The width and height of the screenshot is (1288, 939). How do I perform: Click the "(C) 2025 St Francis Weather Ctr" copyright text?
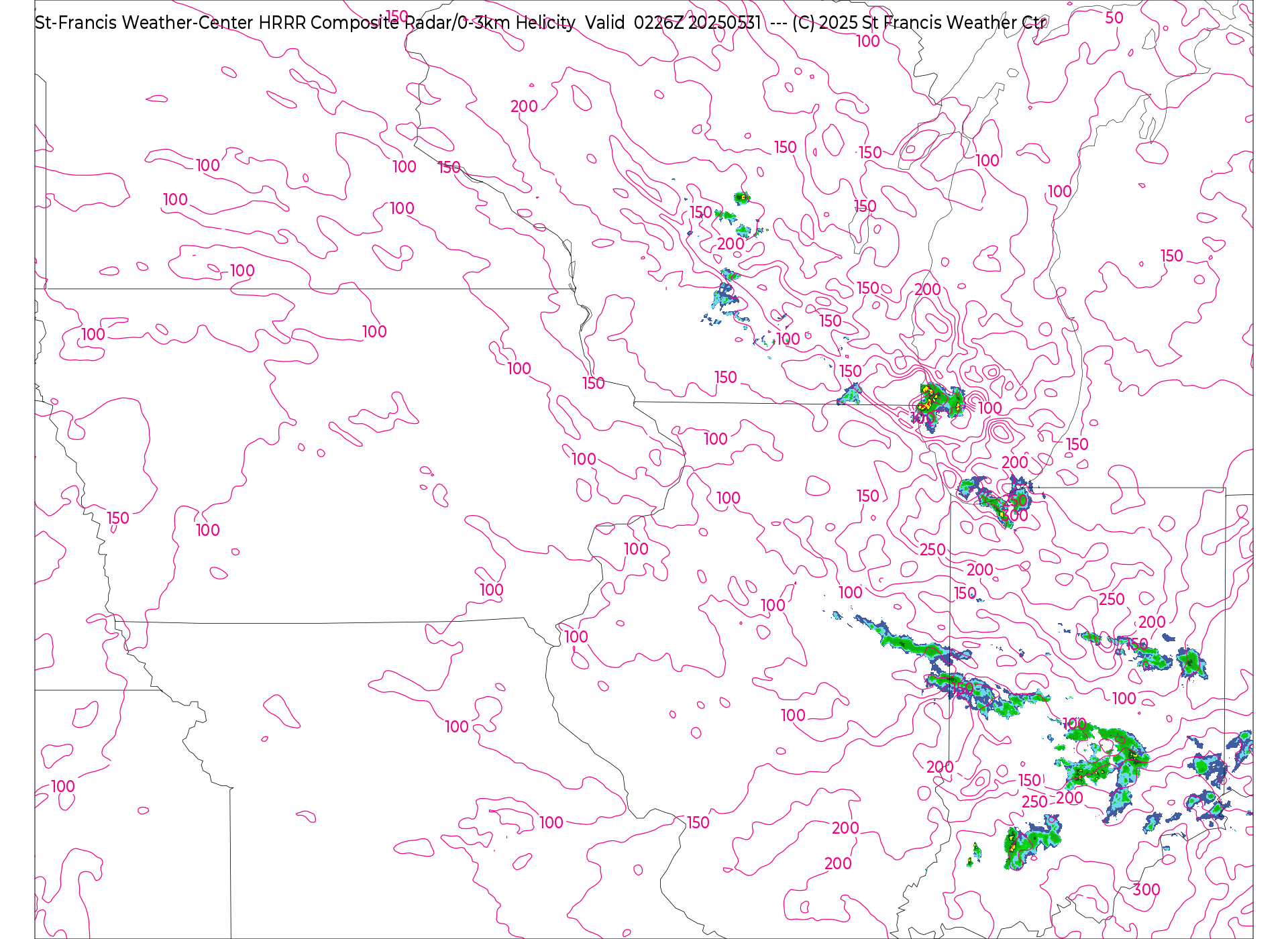click(920, 23)
